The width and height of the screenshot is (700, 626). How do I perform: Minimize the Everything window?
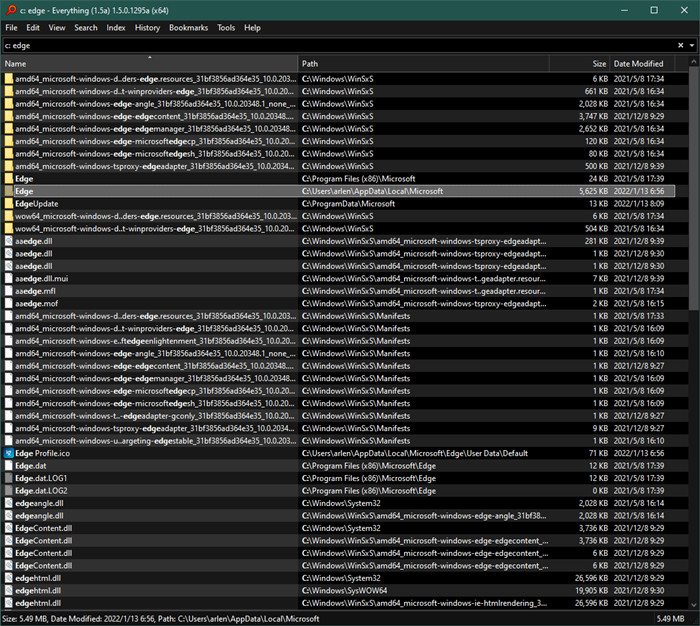click(x=625, y=10)
